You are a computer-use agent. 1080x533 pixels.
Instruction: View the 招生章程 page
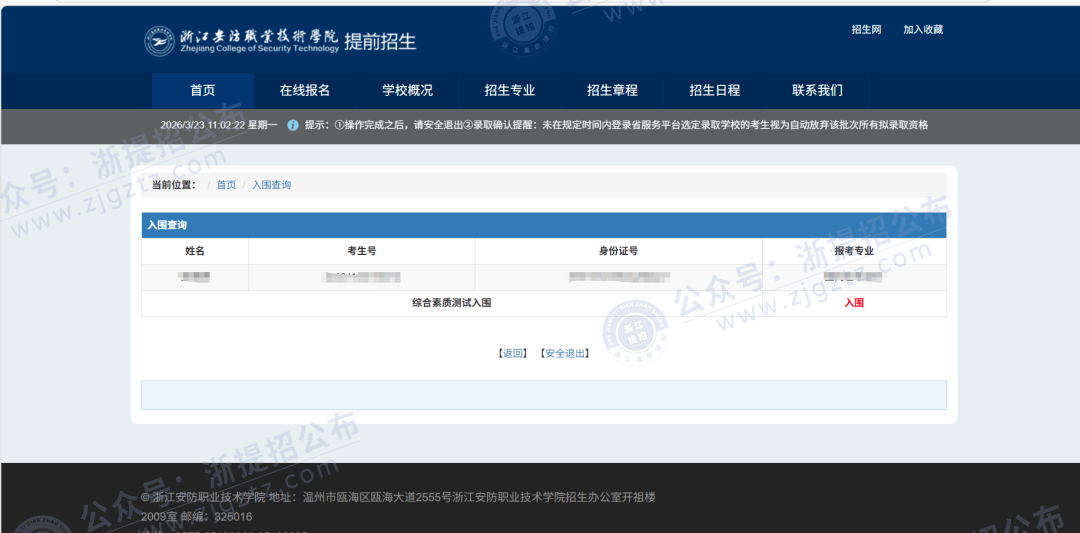click(612, 90)
